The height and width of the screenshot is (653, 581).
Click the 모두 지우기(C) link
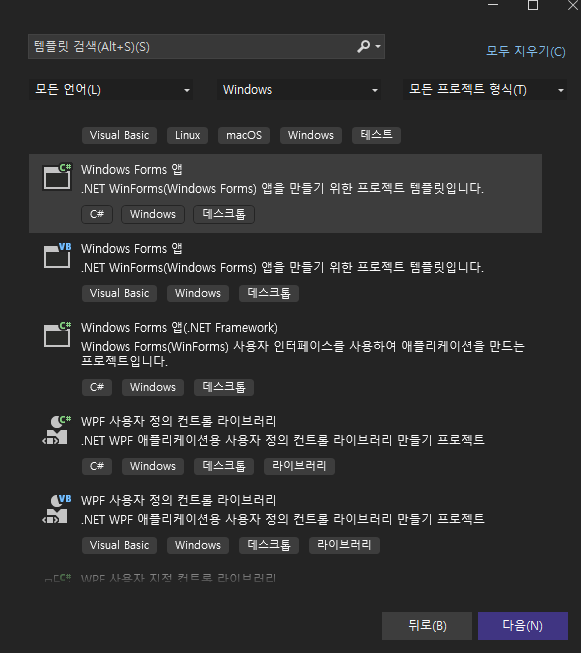(526, 51)
